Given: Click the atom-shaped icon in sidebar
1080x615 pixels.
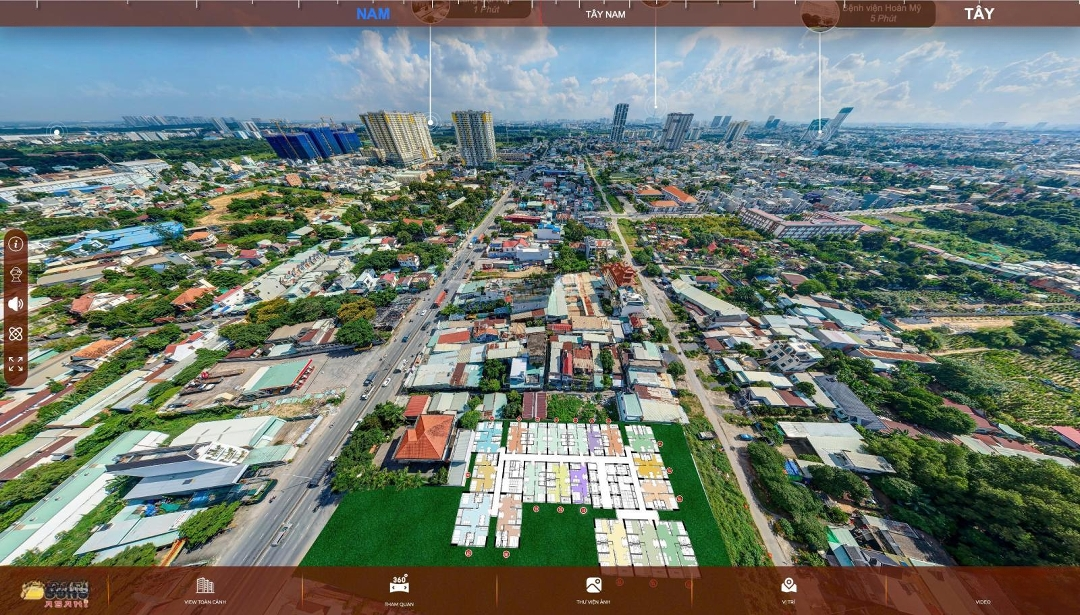Looking at the screenshot, I should 15,334.
